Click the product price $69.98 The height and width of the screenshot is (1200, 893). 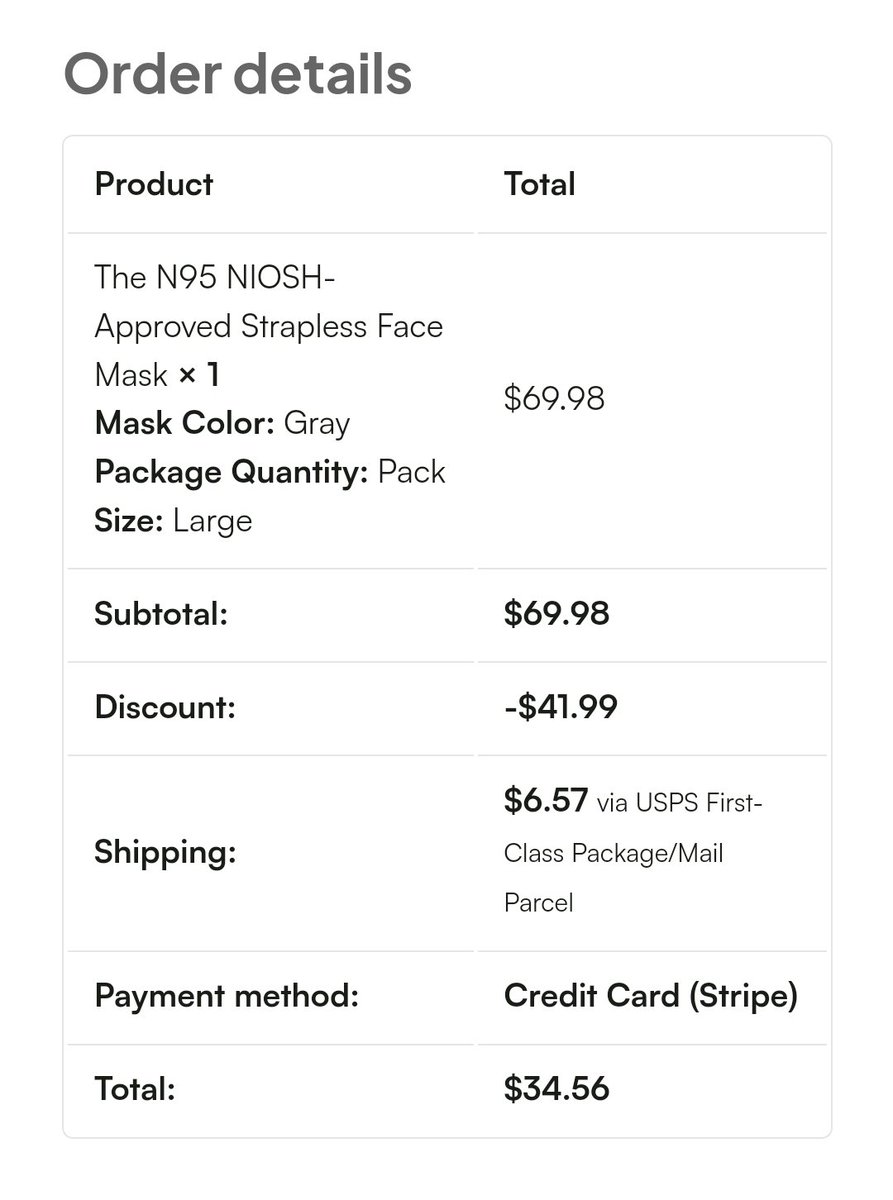point(555,399)
